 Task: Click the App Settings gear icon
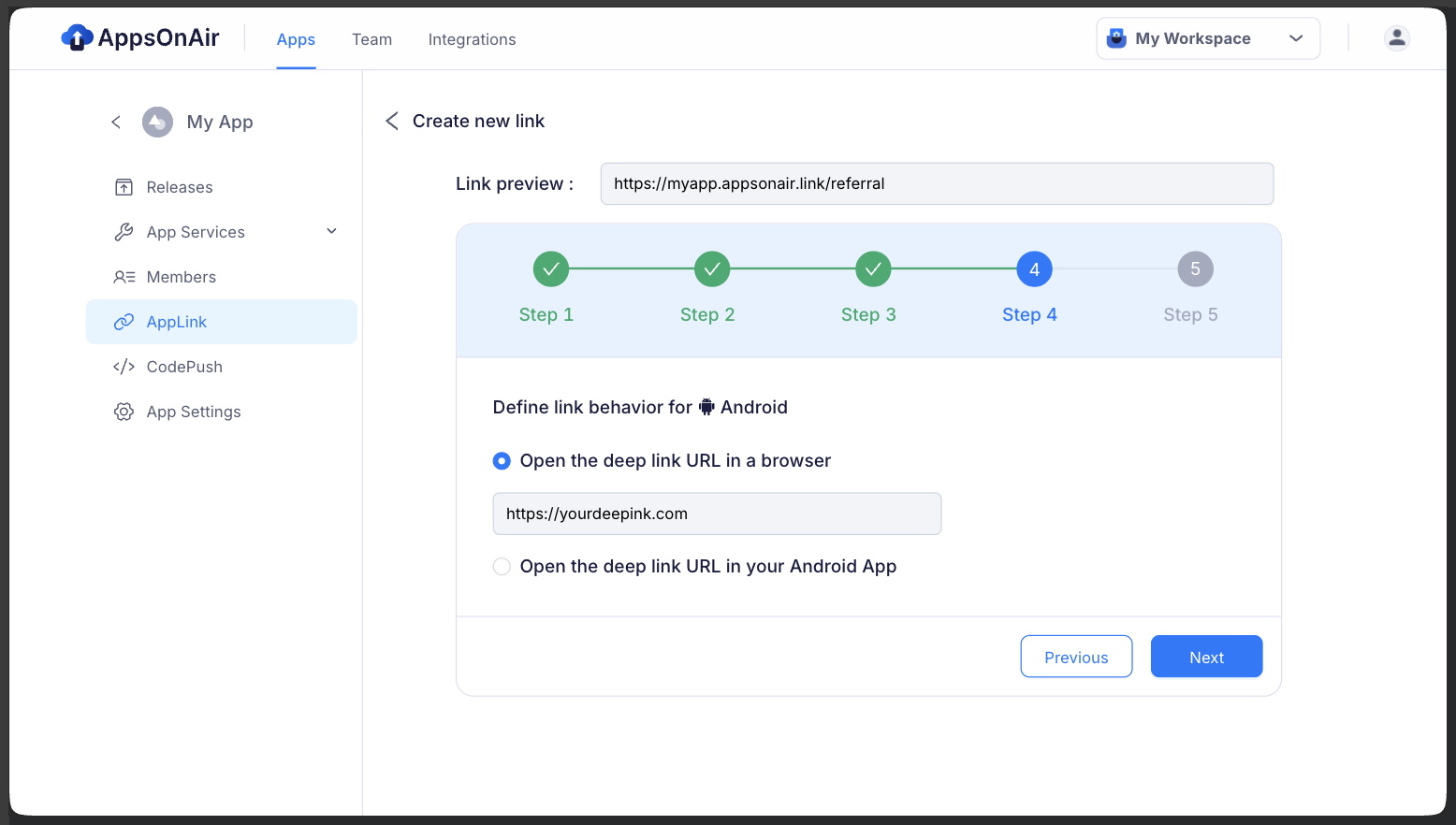click(124, 412)
